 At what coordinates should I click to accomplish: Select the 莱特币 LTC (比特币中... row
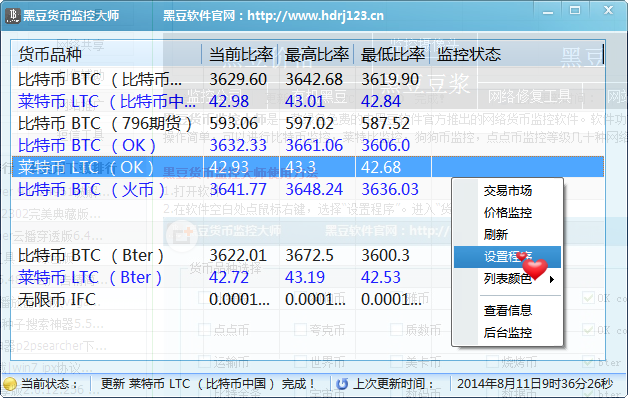pyautogui.click(x=308, y=101)
